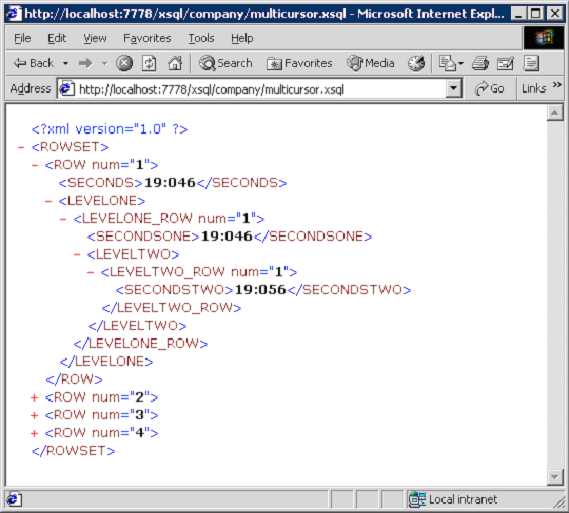Expand ROW num="2" element
Viewport: 569px width, 513px height.
[35, 398]
